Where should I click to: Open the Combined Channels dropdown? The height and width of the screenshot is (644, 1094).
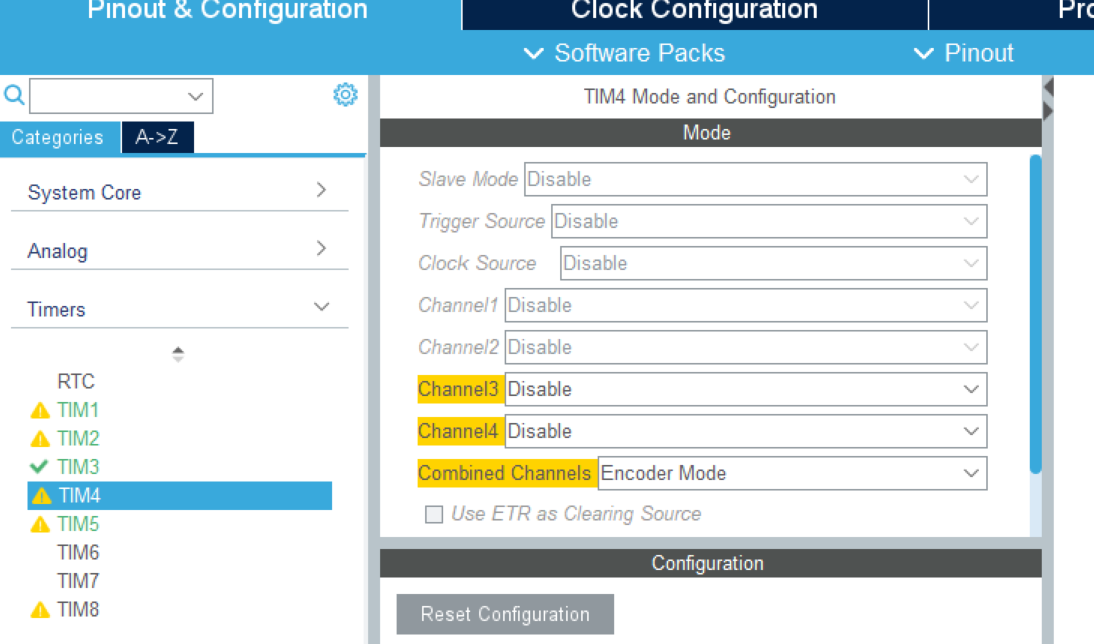point(791,473)
